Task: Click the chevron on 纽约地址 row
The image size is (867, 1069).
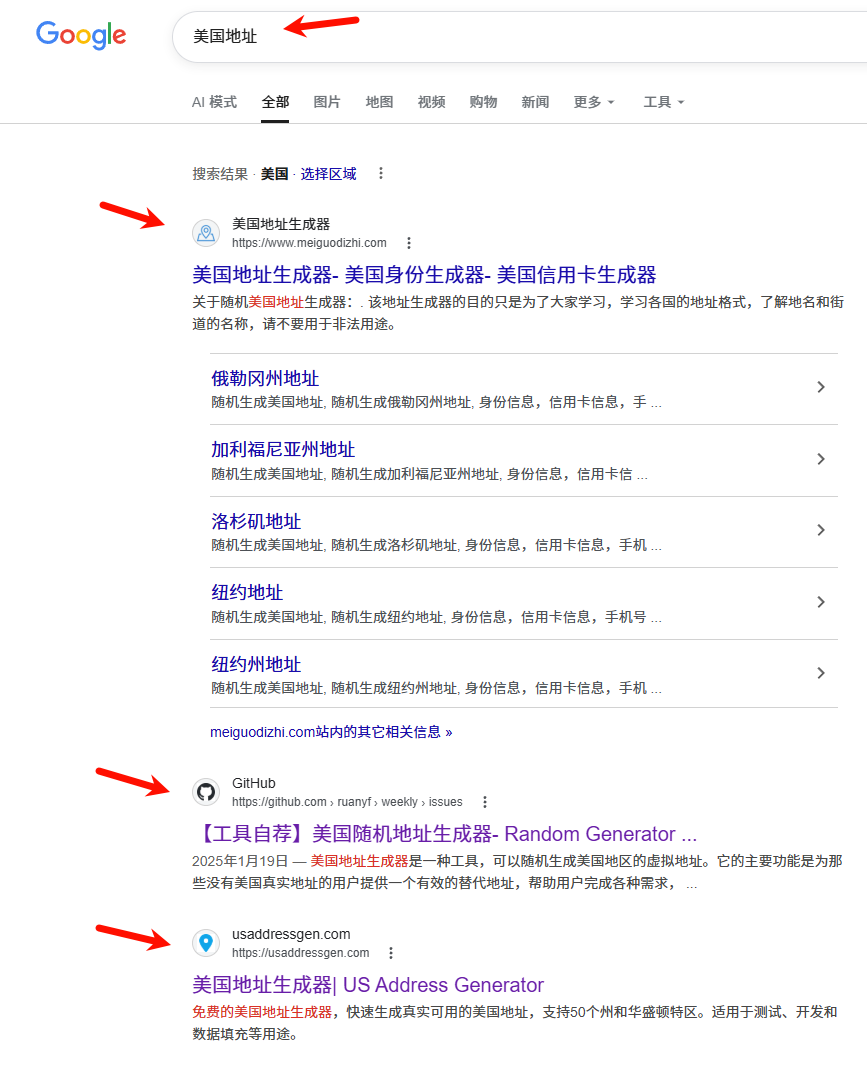Action: coord(821,602)
